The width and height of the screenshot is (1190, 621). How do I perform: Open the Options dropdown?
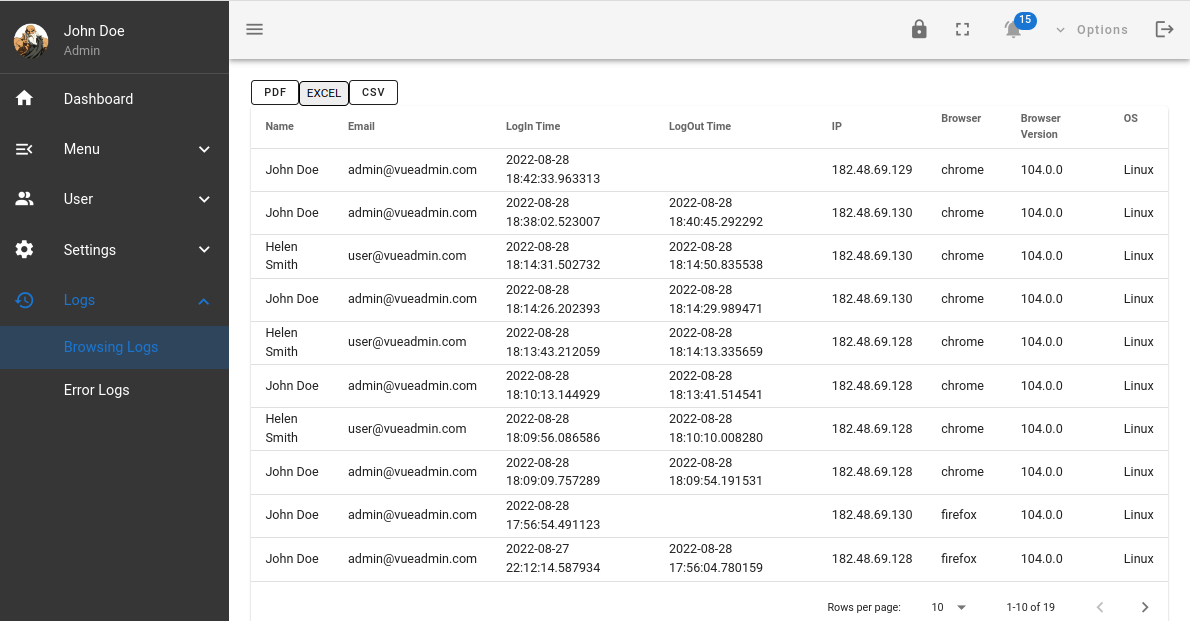(x=1092, y=30)
